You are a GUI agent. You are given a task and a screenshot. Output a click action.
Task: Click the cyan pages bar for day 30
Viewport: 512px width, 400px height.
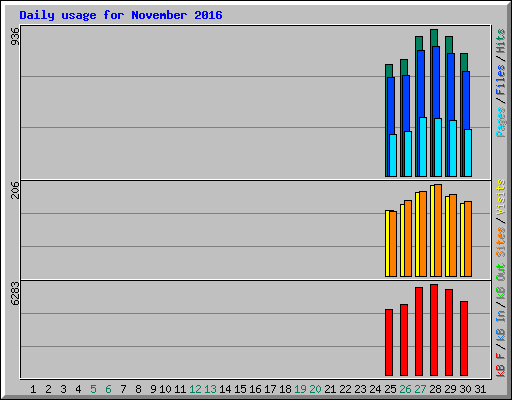click(x=468, y=153)
